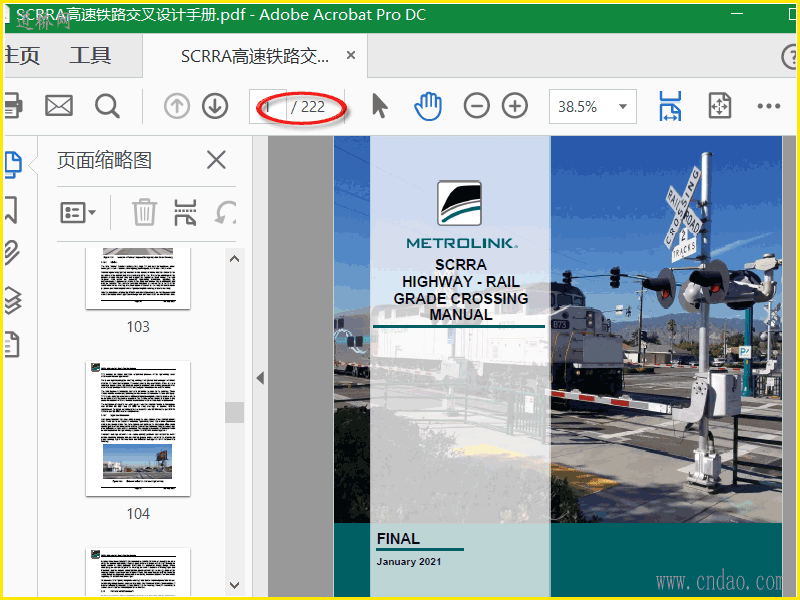Open the help question mark icon
The width and height of the screenshot is (800, 600).
click(x=789, y=56)
